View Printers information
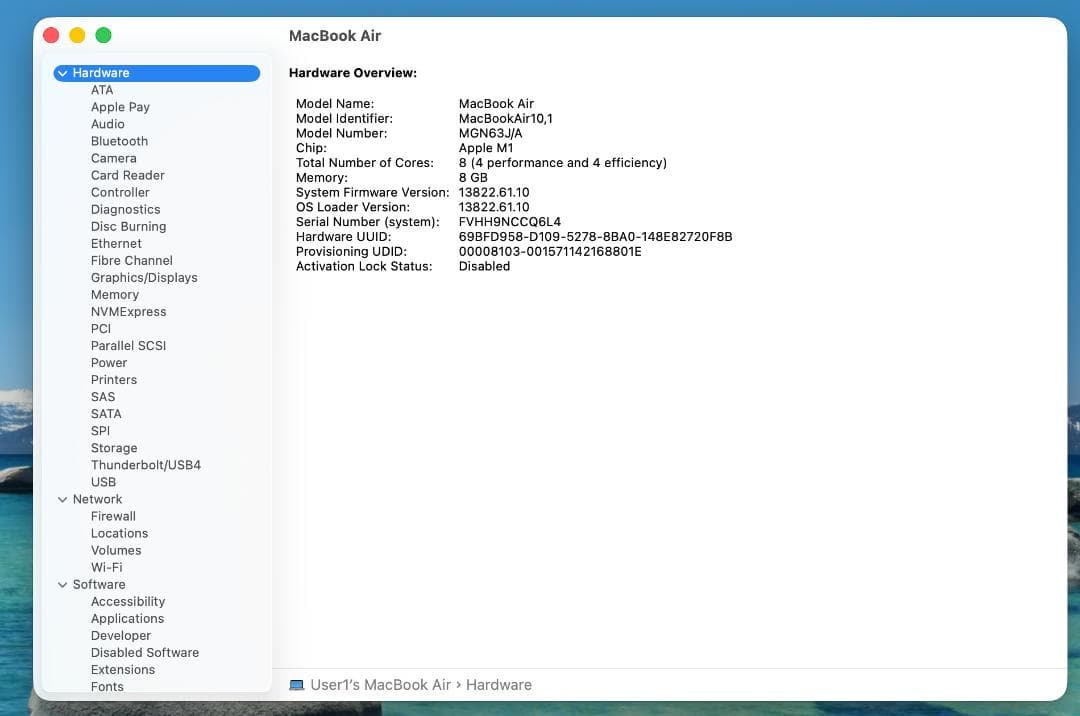This screenshot has height=716, width=1080. point(113,380)
